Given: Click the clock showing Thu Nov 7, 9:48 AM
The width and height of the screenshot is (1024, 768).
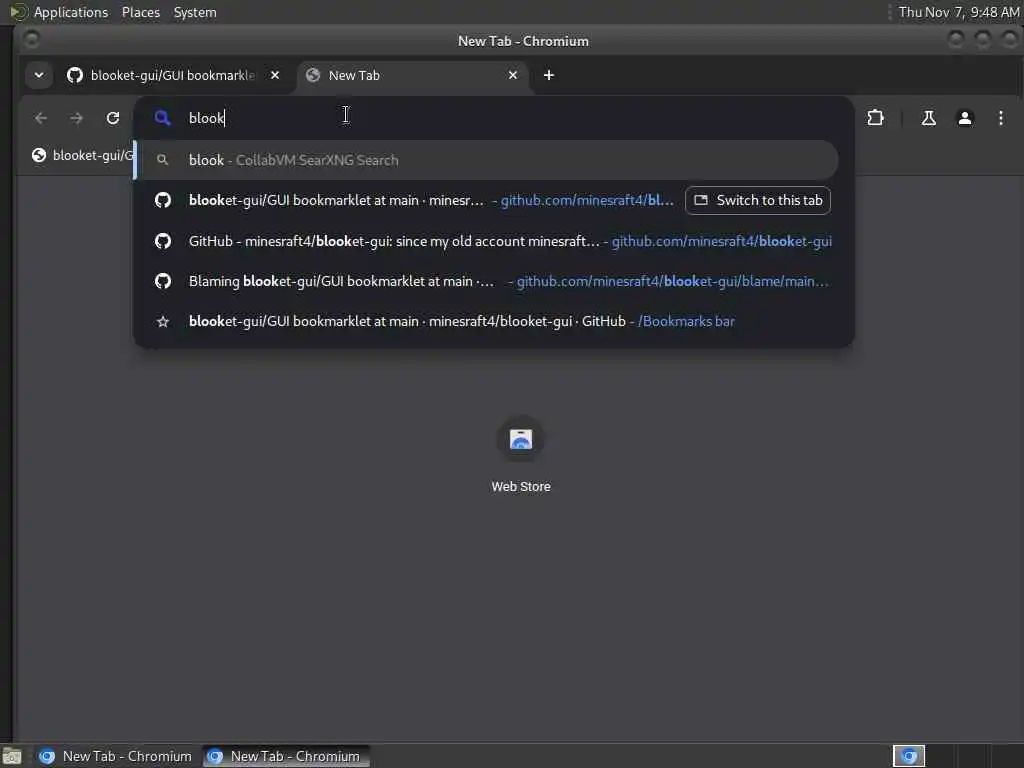Looking at the screenshot, I should point(958,12).
